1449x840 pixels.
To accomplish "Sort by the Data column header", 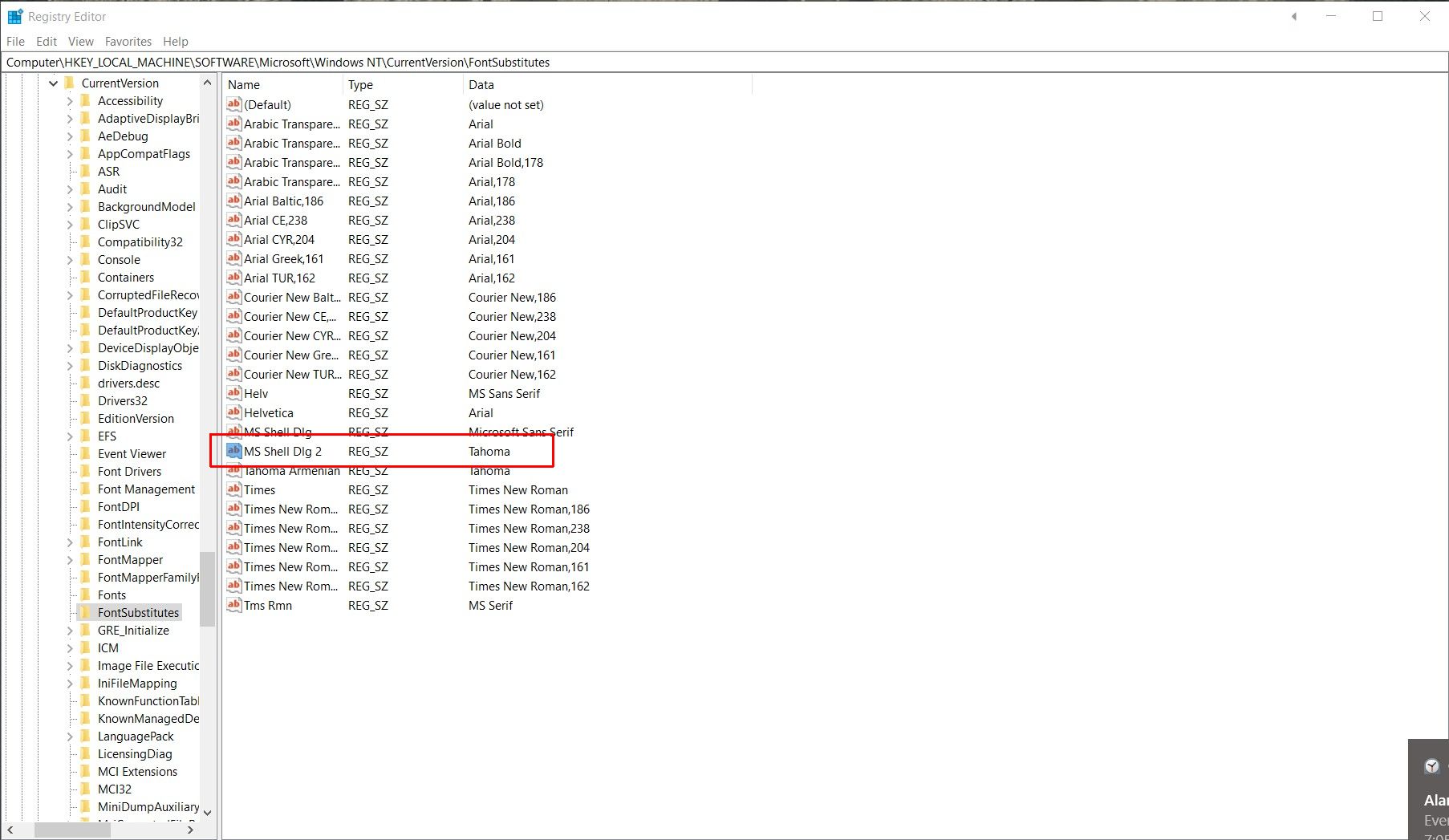I will [607, 84].
